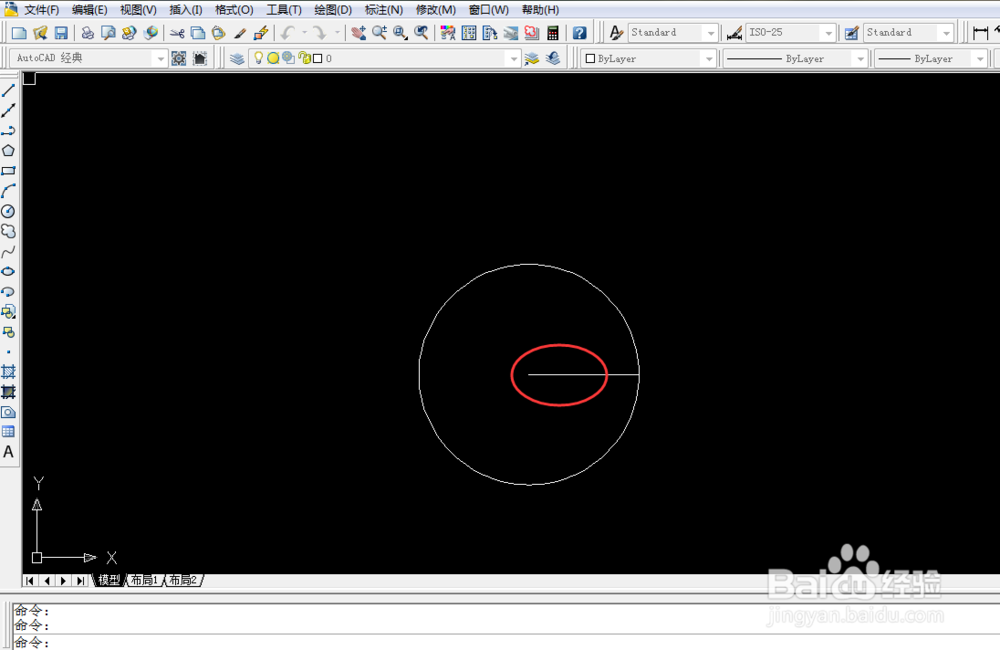This screenshot has width=1000, height=650.
Task: Open the 文件(F) menu
Action: 41,10
